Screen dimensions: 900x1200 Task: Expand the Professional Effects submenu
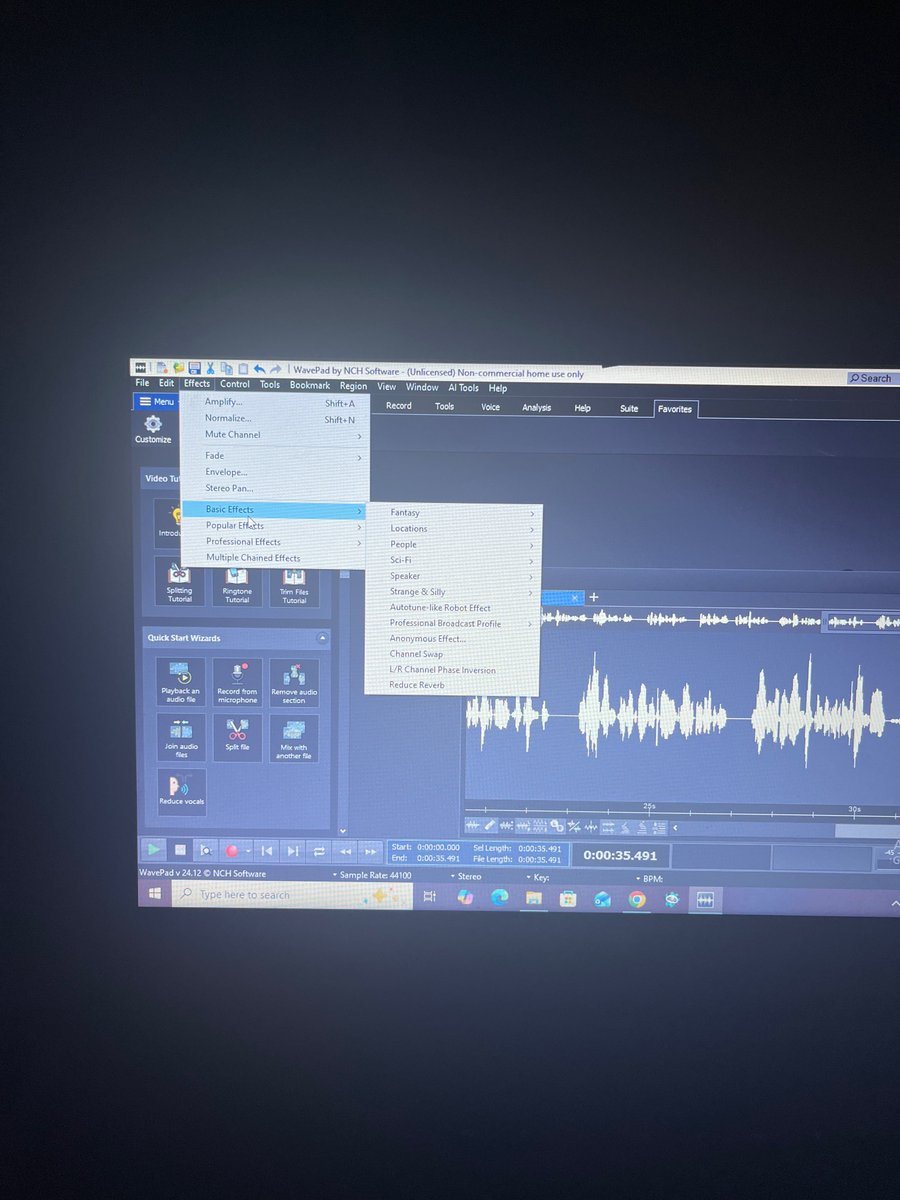click(275, 542)
